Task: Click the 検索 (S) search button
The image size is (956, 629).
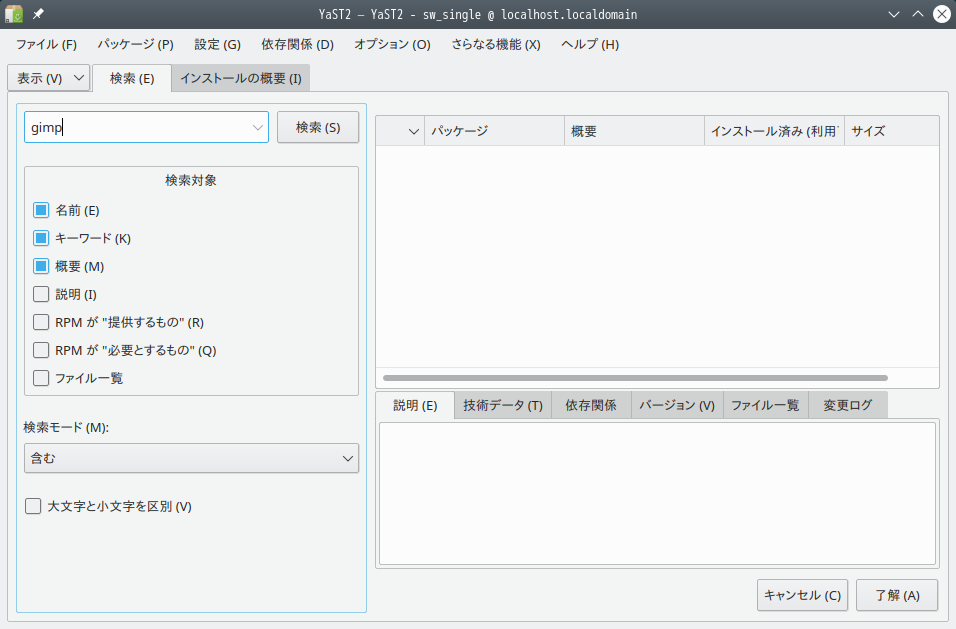Action: (318, 127)
